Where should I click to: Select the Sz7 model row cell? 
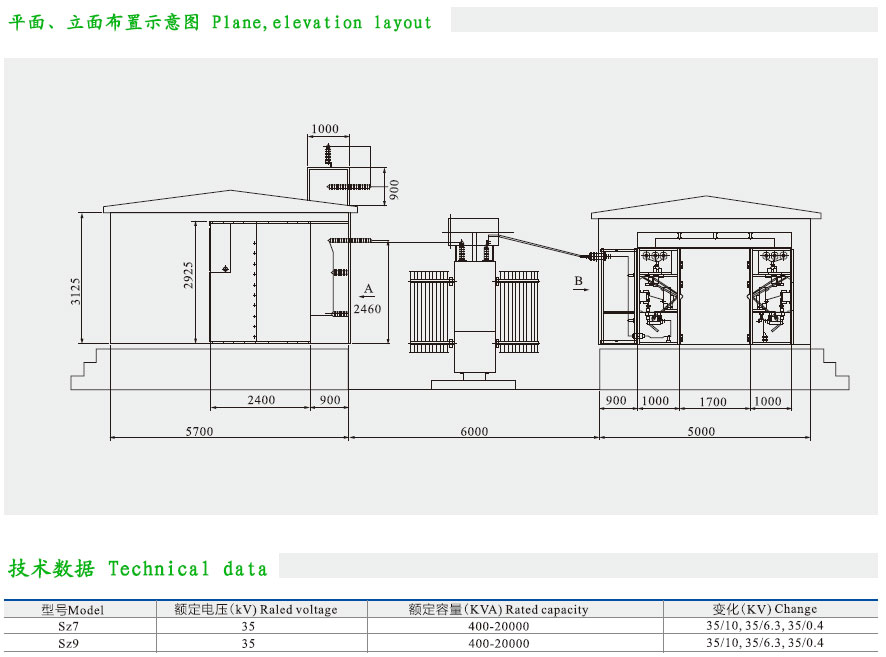(x=68, y=626)
